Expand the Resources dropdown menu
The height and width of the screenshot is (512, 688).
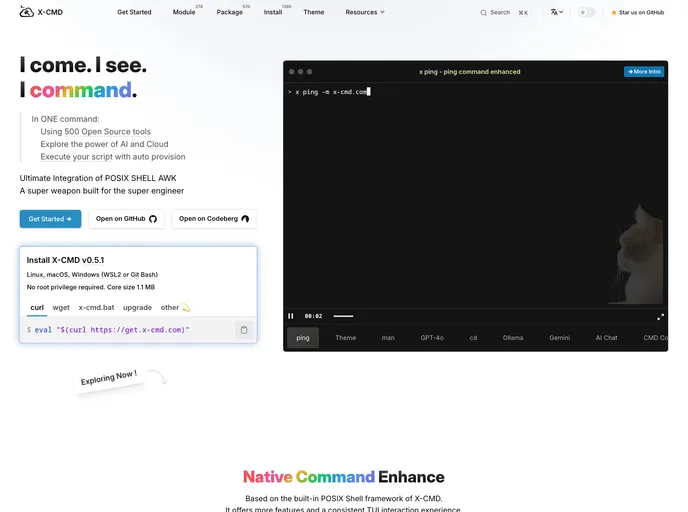pyautogui.click(x=365, y=12)
